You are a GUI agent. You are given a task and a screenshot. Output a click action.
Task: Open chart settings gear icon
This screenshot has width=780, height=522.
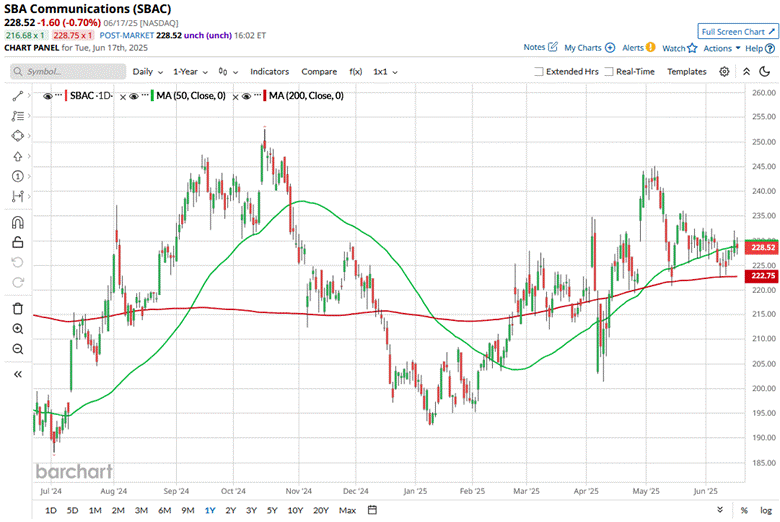(x=726, y=72)
